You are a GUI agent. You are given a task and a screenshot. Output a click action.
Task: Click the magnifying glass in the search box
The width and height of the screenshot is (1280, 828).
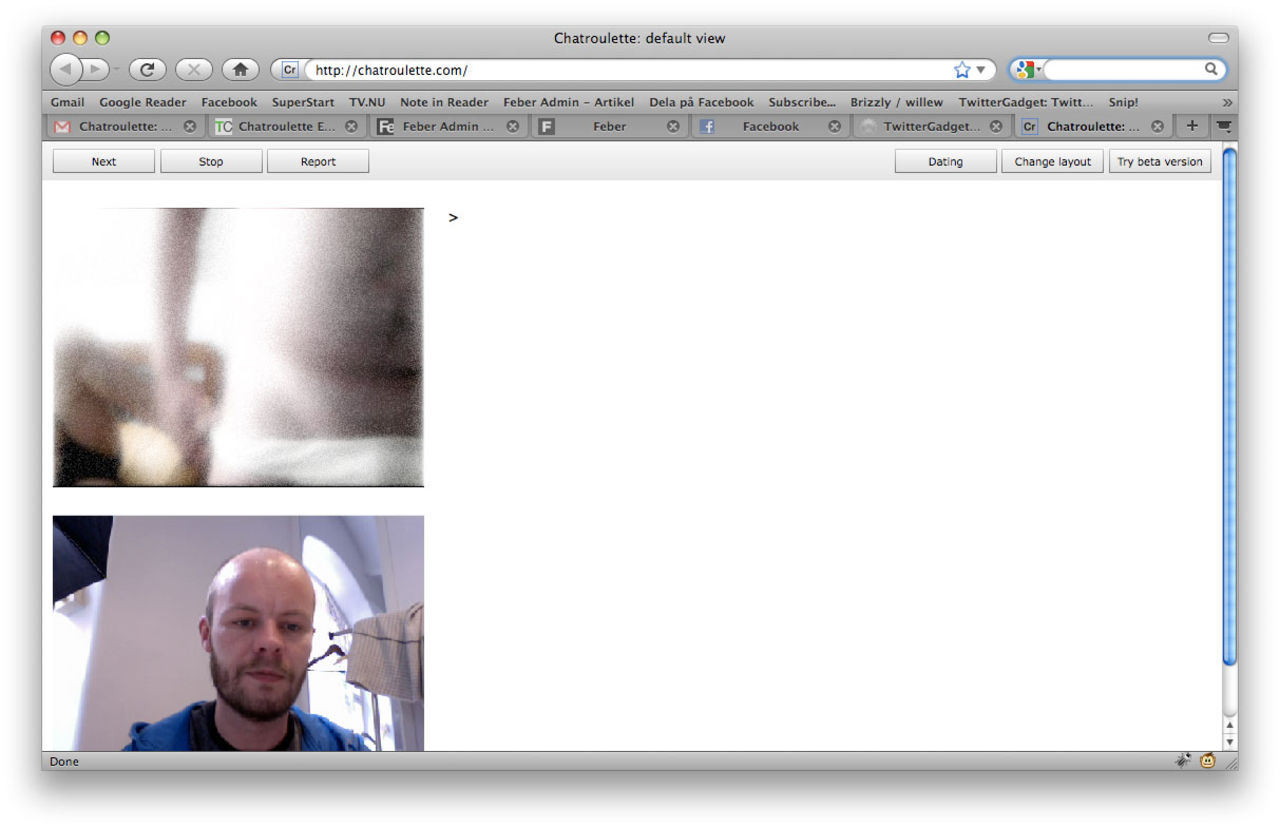coord(1210,69)
